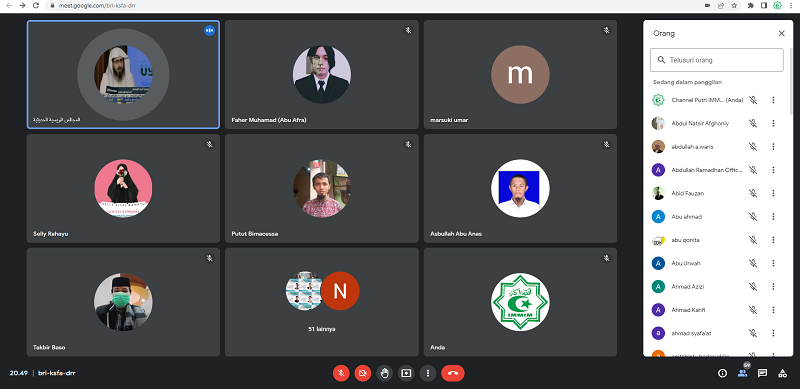
Task: Bookmark this page with the star icon
Action: 734,6
